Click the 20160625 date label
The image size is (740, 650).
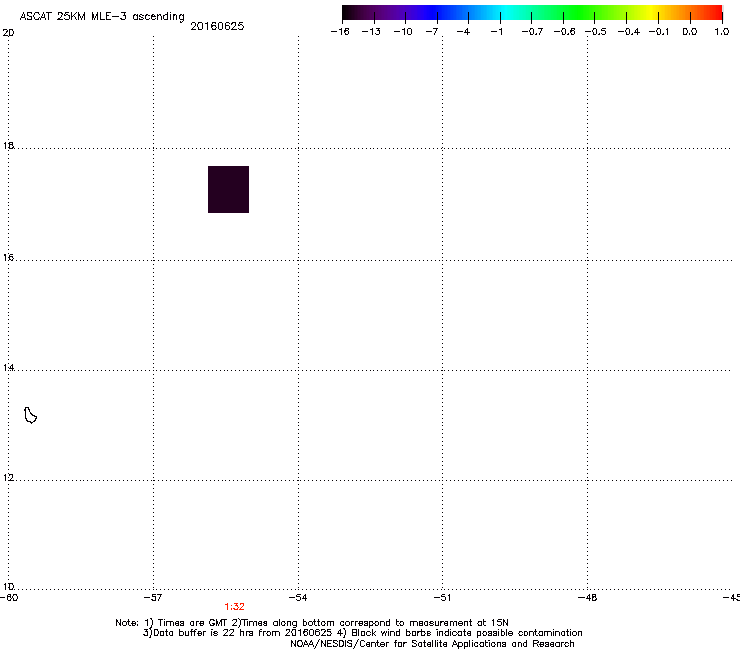point(217,26)
